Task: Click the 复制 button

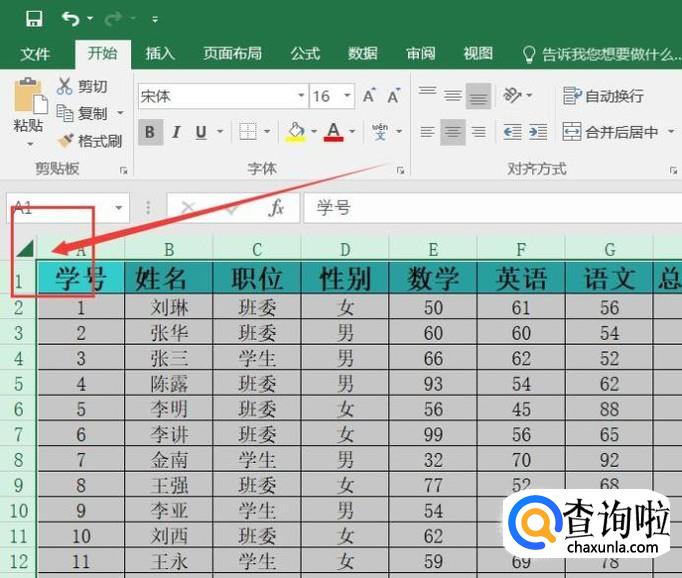Action: [83, 114]
